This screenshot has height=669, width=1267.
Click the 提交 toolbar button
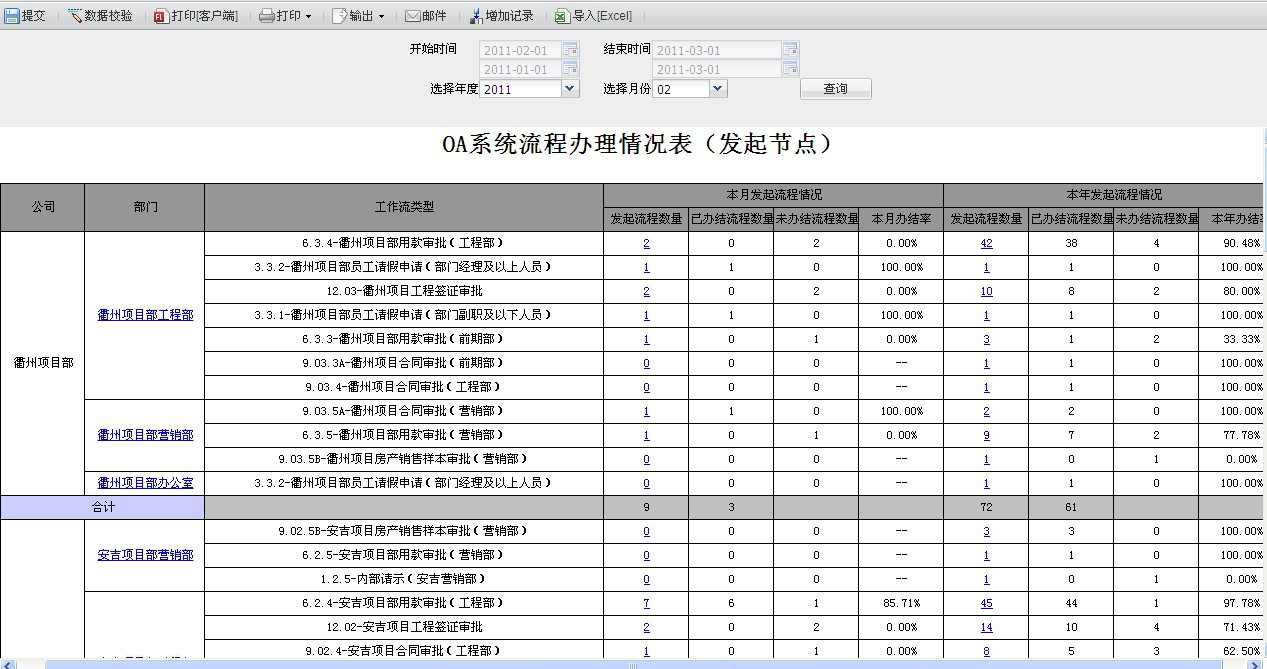pos(25,16)
